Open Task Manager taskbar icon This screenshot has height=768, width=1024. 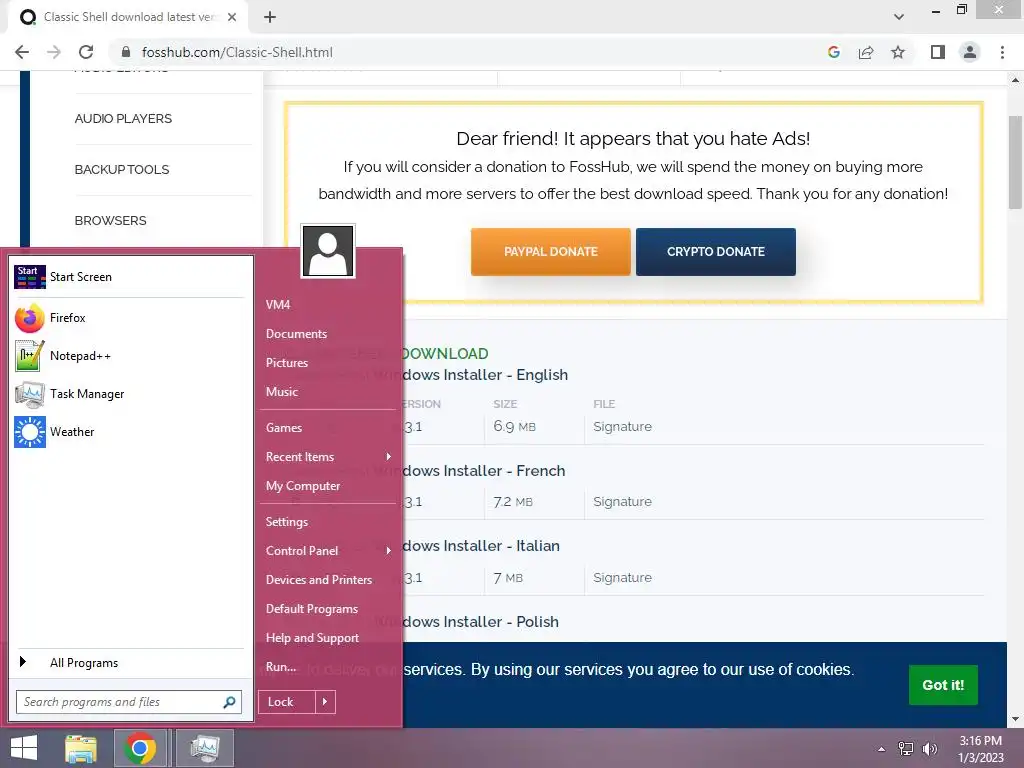point(204,748)
